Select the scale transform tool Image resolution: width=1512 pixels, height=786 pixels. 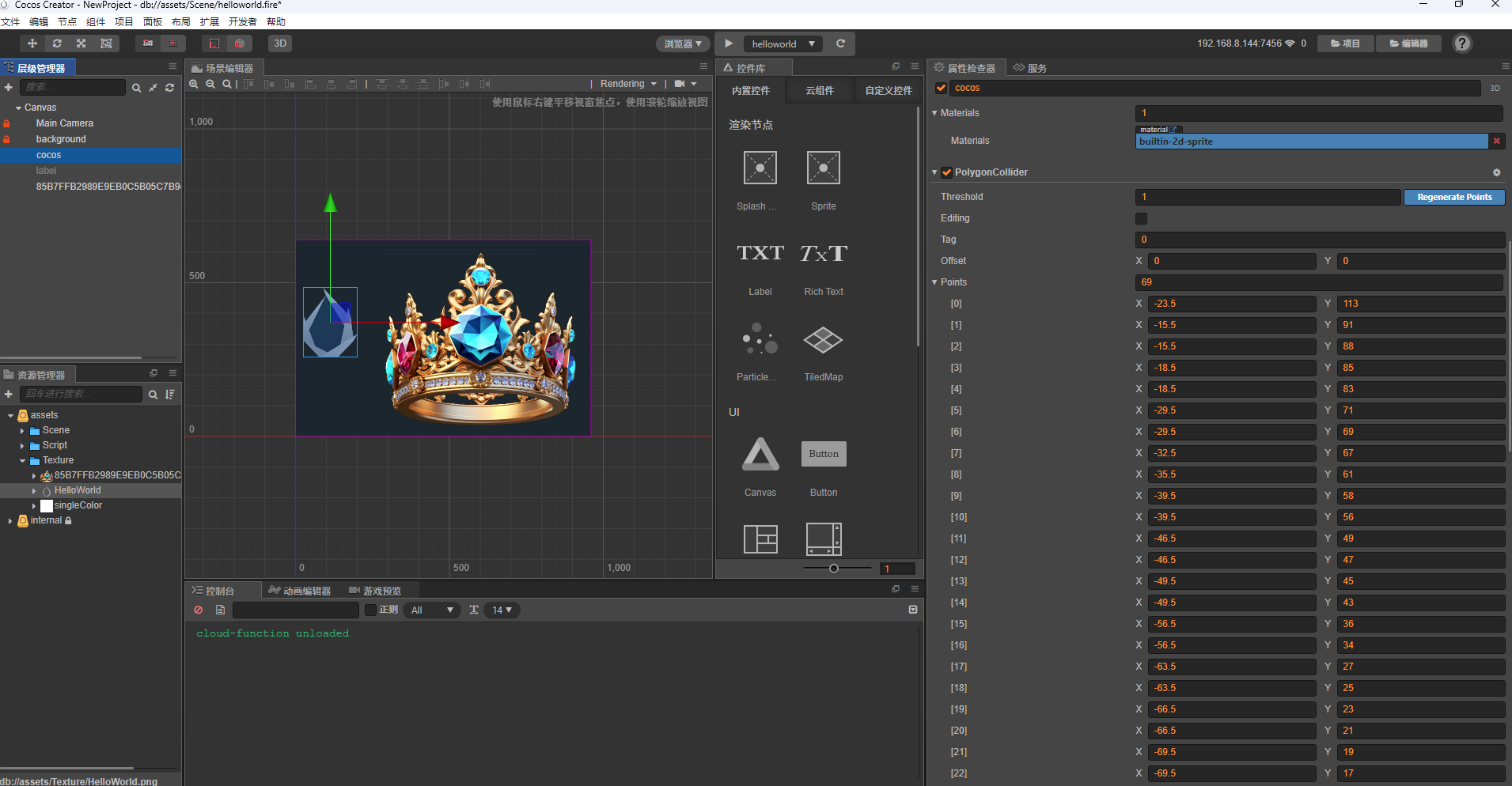tap(81, 43)
